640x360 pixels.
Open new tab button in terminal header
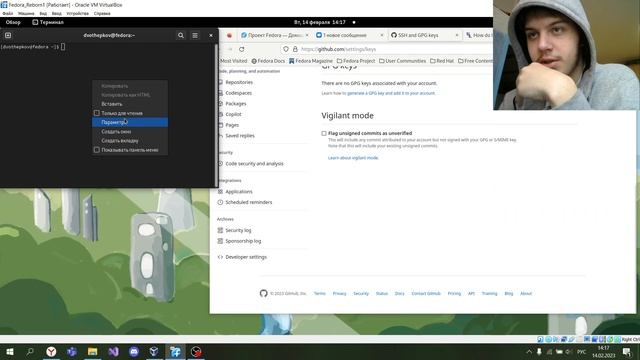(8, 36)
